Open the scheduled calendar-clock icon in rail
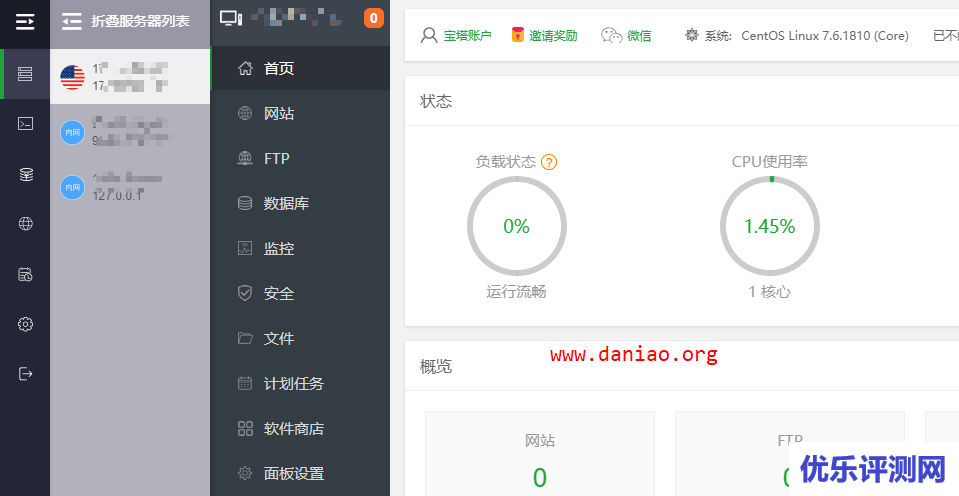This screenshot has width=959, height=496. [x=25, y=274]
